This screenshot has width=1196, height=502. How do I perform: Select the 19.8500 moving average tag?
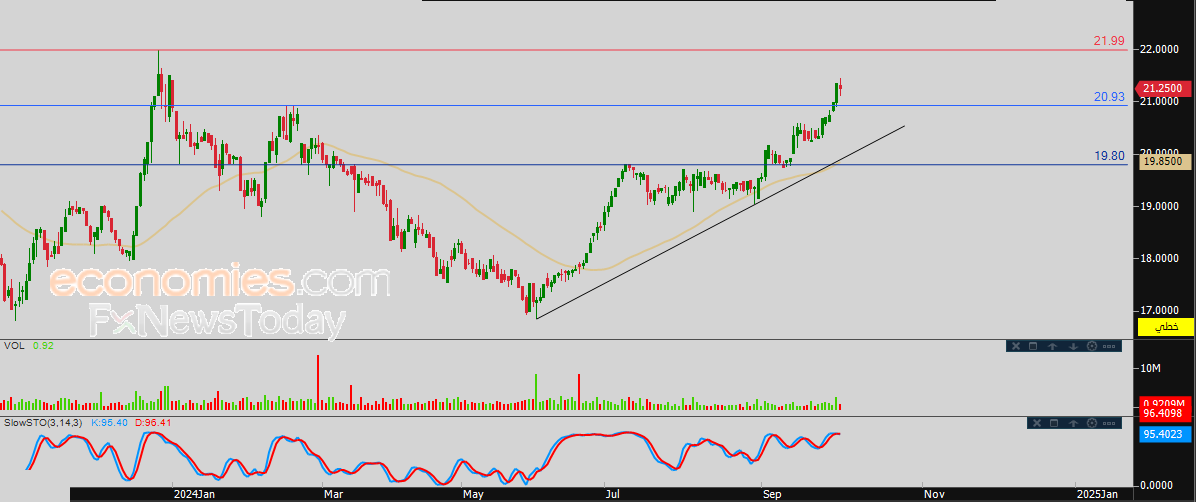click(x=1165, y=161)
